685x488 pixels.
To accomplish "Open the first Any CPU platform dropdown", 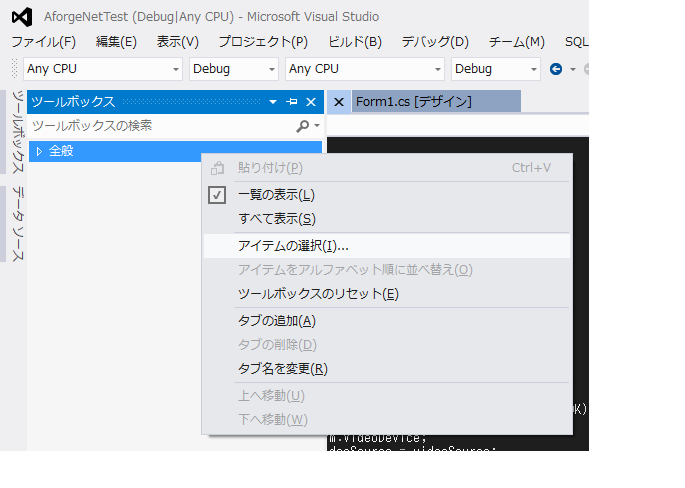I will click(x=103, y=69).
